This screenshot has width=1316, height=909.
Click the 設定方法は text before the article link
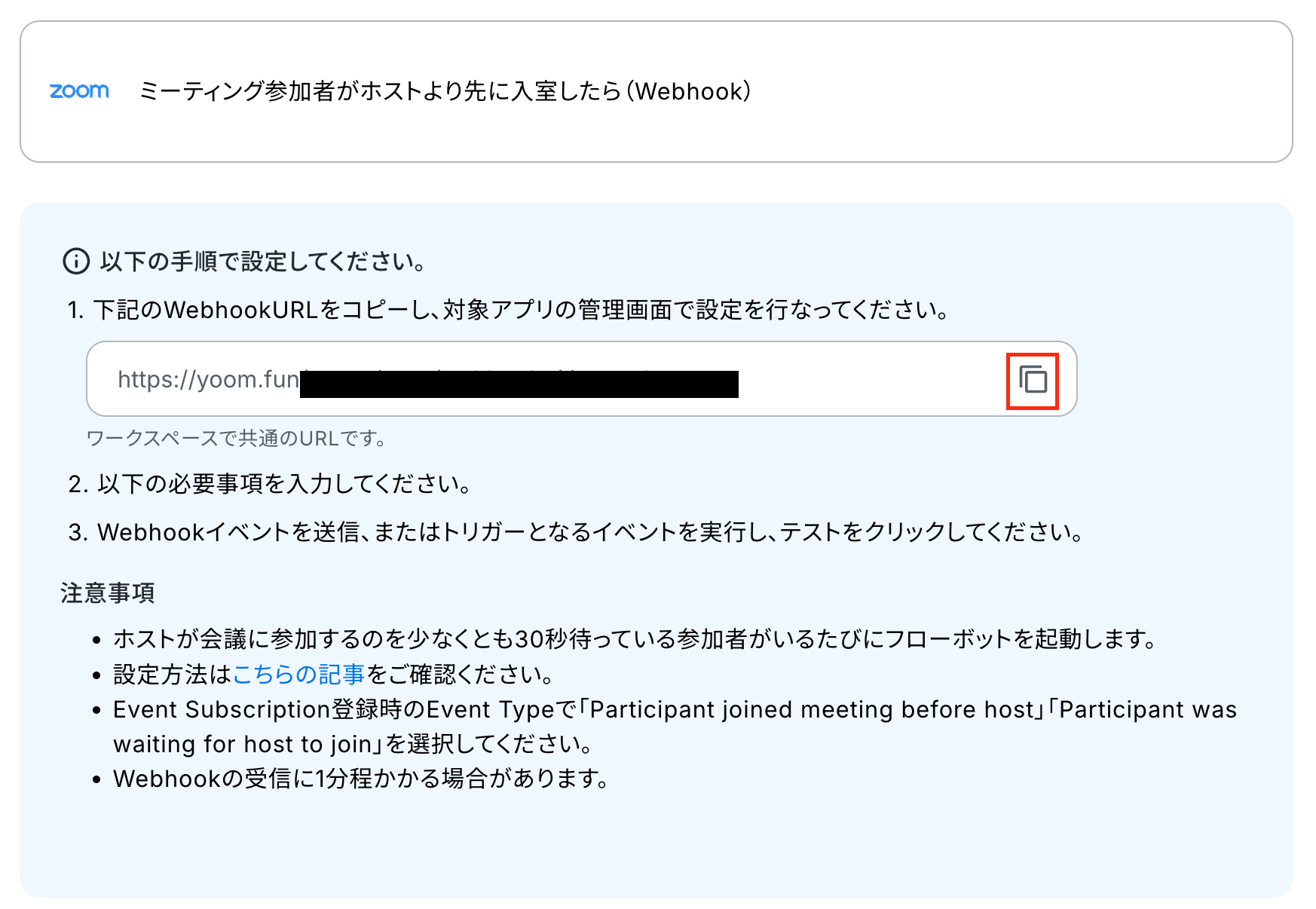(173, 674)
